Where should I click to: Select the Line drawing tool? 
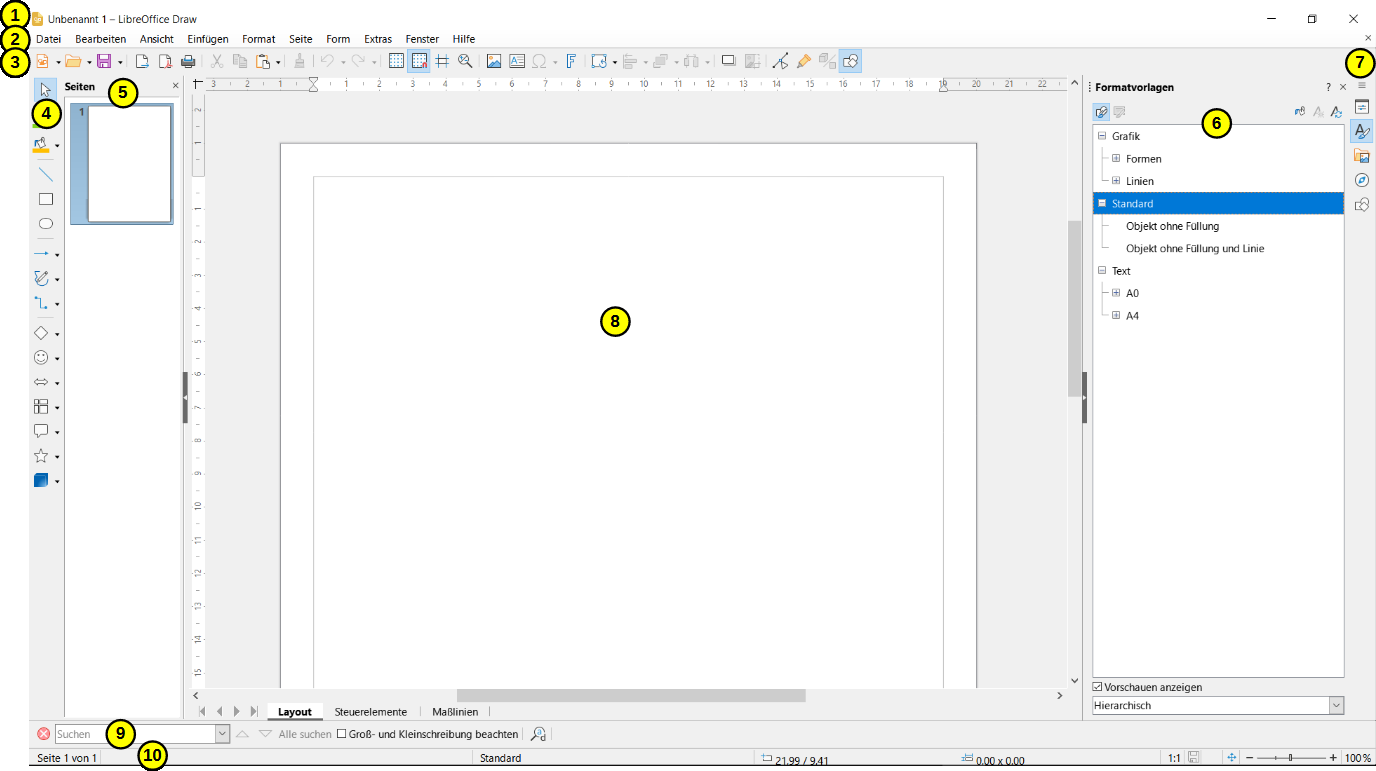[45, 175]
